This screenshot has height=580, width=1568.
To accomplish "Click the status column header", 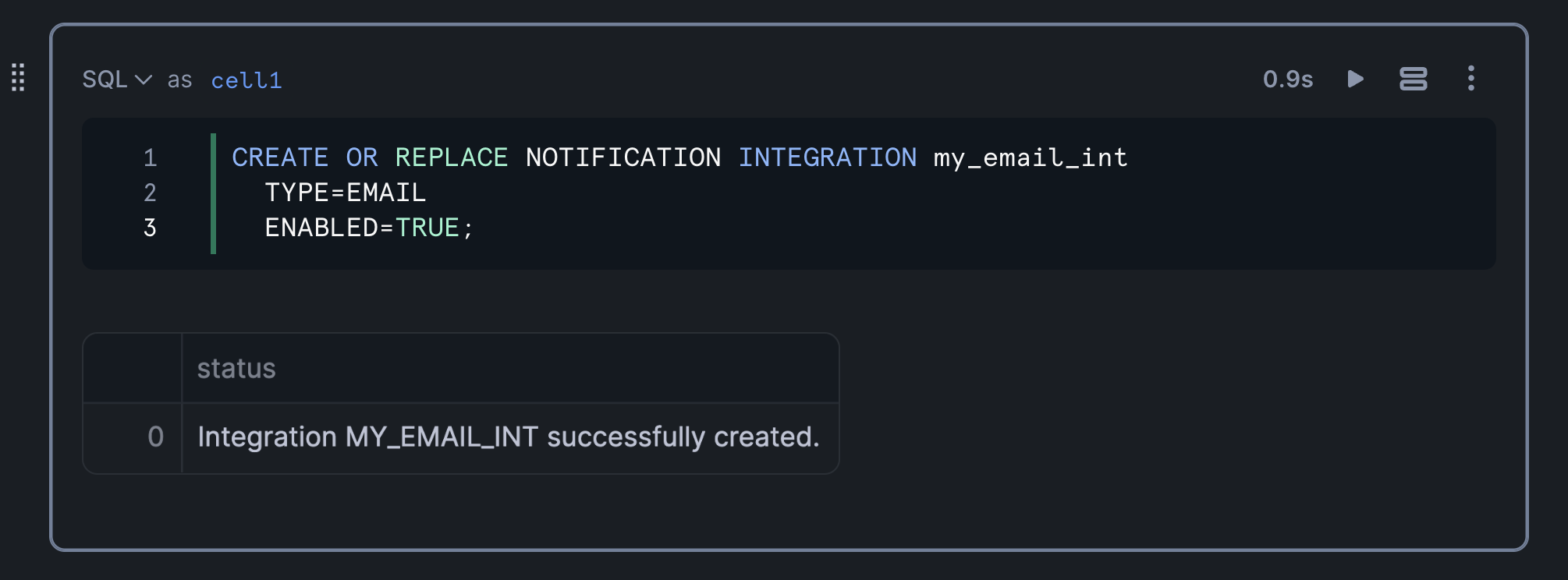I will (236, 369).
